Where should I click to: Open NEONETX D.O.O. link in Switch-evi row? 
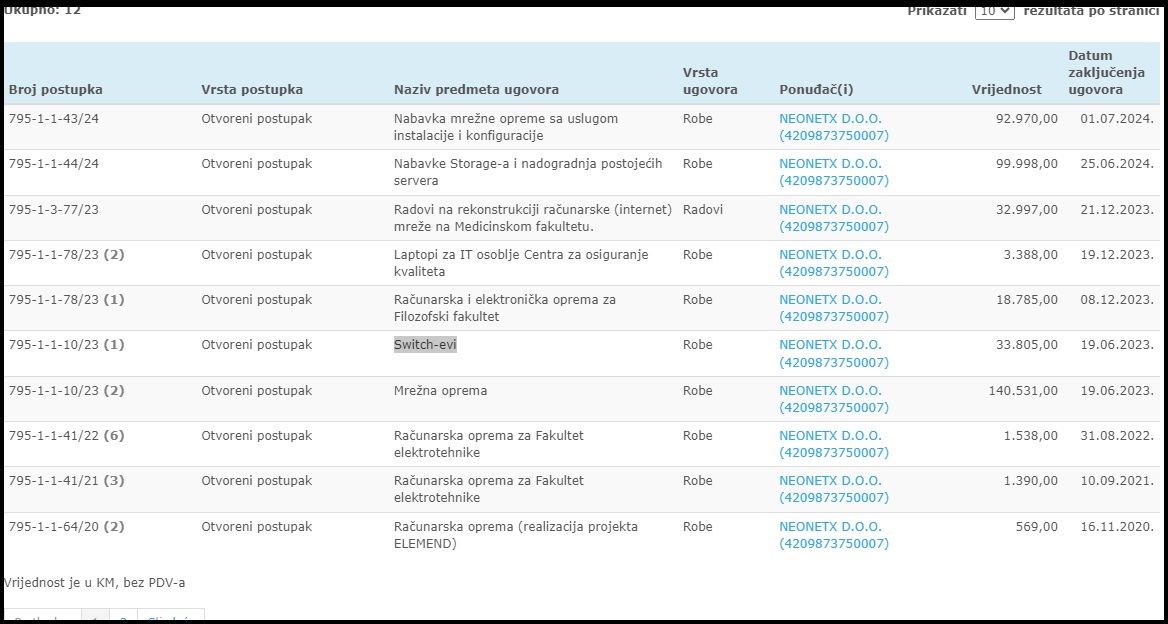834,354
